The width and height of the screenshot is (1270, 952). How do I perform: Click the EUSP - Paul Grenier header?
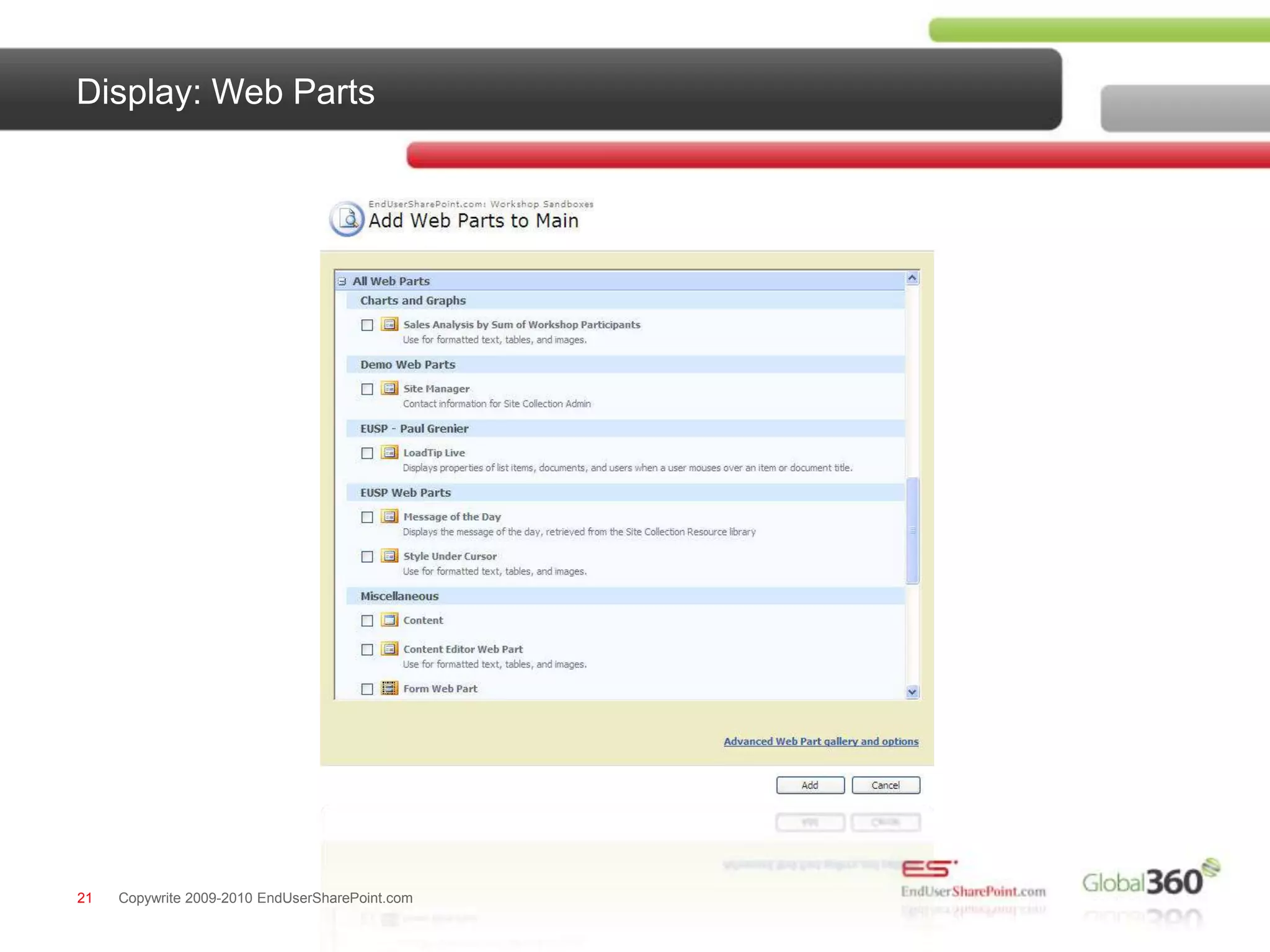[625, 428]
